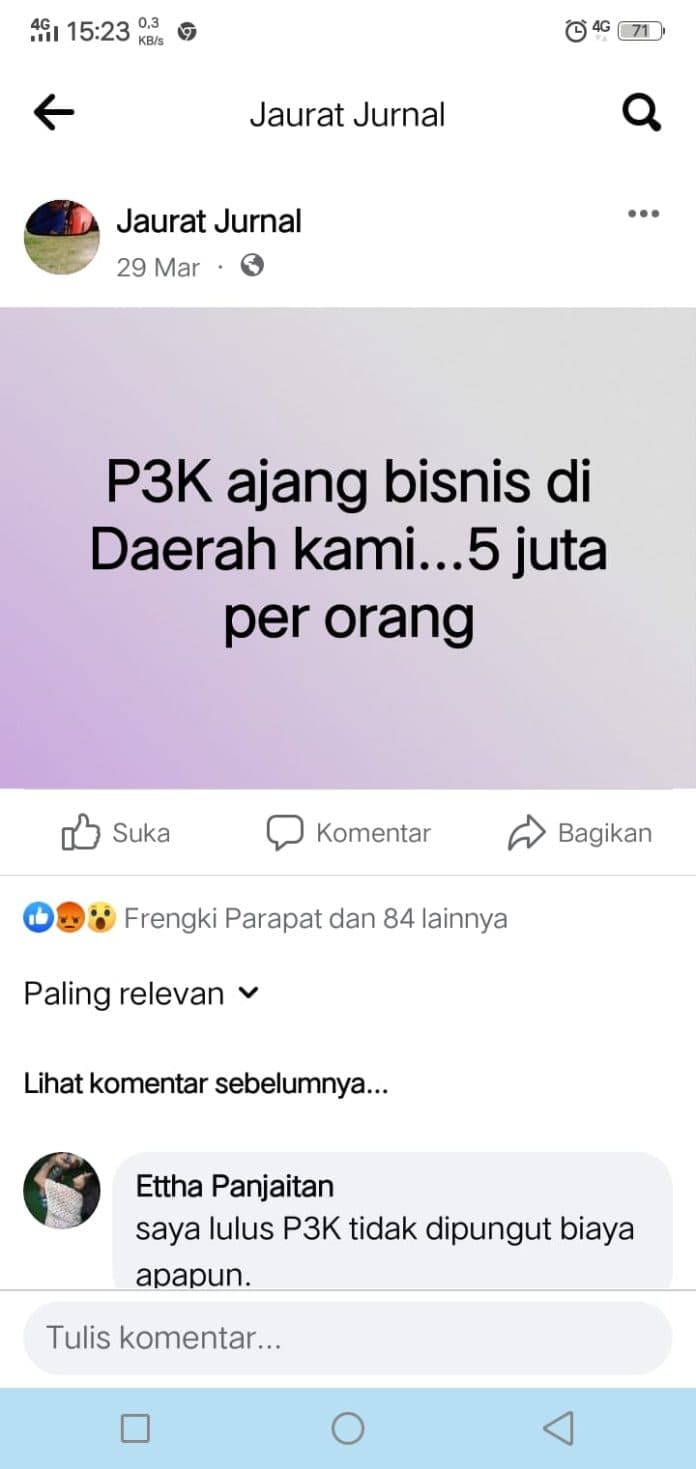The image size is (696, 1469).
Task: Tap the Komentar speech bubble icon
Action: click(284, 833)
